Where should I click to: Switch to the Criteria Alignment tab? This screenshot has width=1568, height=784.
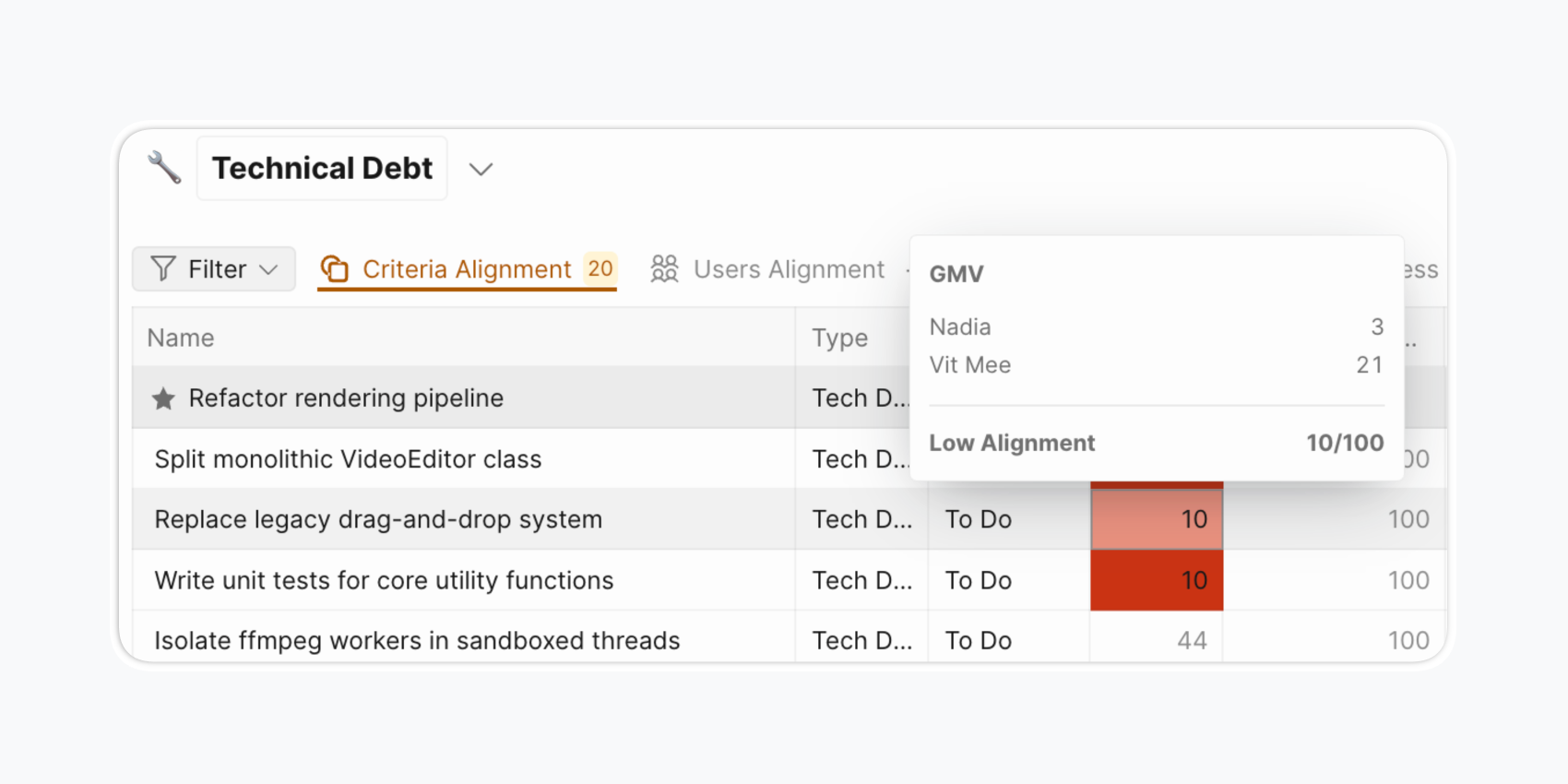tap(467, 268)
